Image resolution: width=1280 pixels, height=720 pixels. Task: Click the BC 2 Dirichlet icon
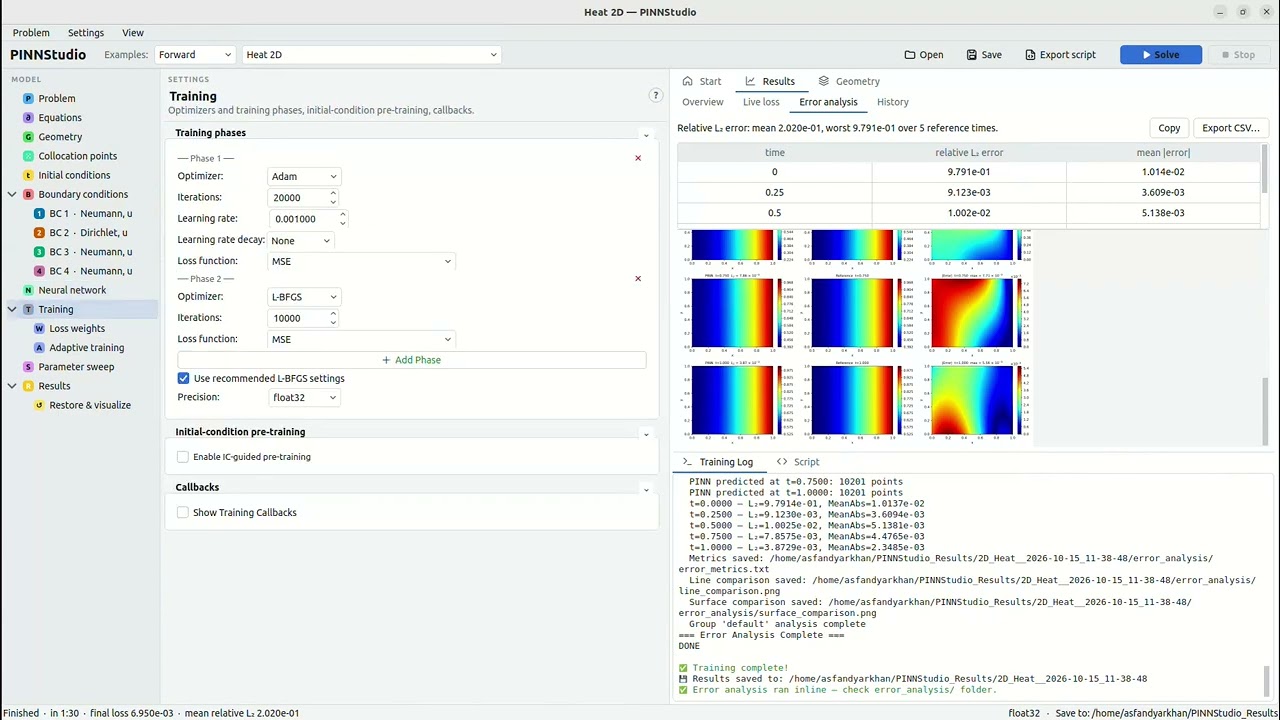[39, 233]
